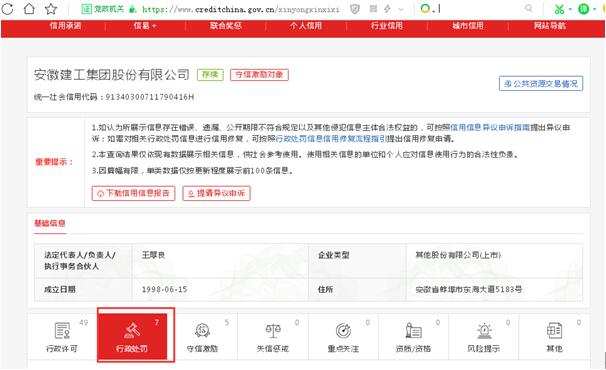
Task: Open the 个人信用 navigation menu item
Action: pos(306,26)
